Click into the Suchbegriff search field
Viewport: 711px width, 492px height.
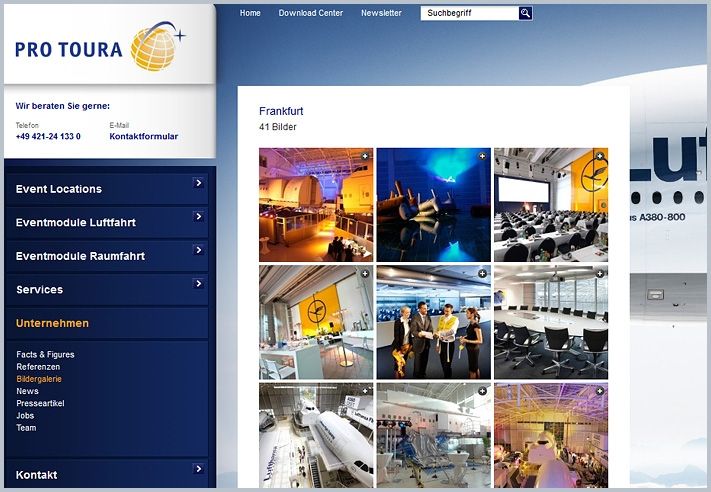coord(468,13)
